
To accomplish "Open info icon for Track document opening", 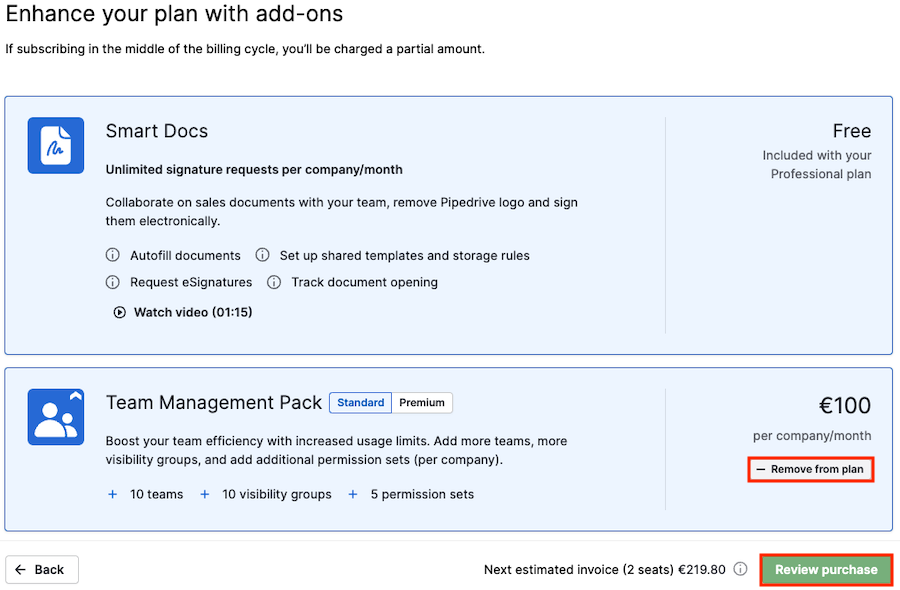I will pos(274,282).
